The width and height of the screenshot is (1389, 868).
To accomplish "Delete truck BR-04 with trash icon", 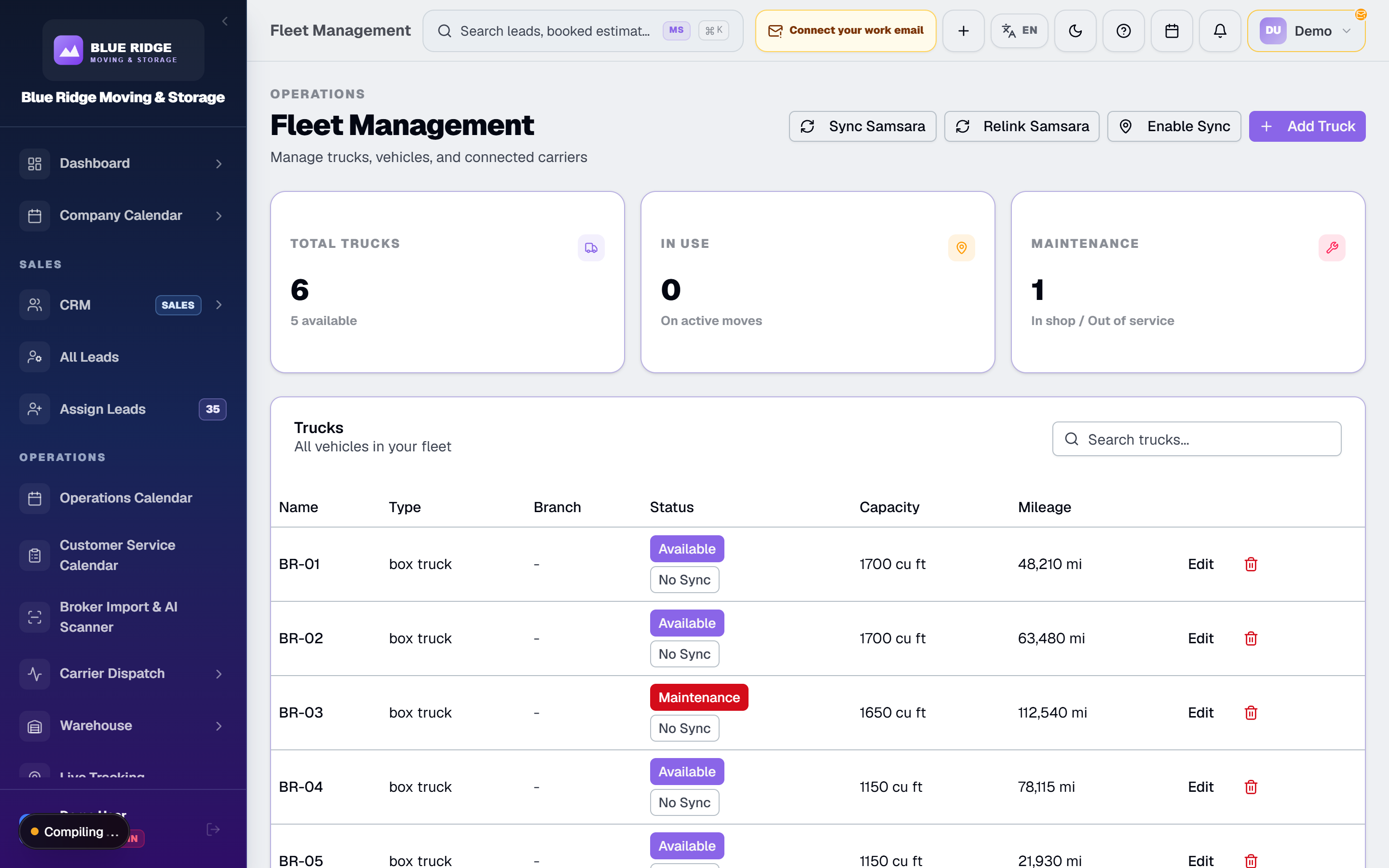I will (x=1251, y=787).
